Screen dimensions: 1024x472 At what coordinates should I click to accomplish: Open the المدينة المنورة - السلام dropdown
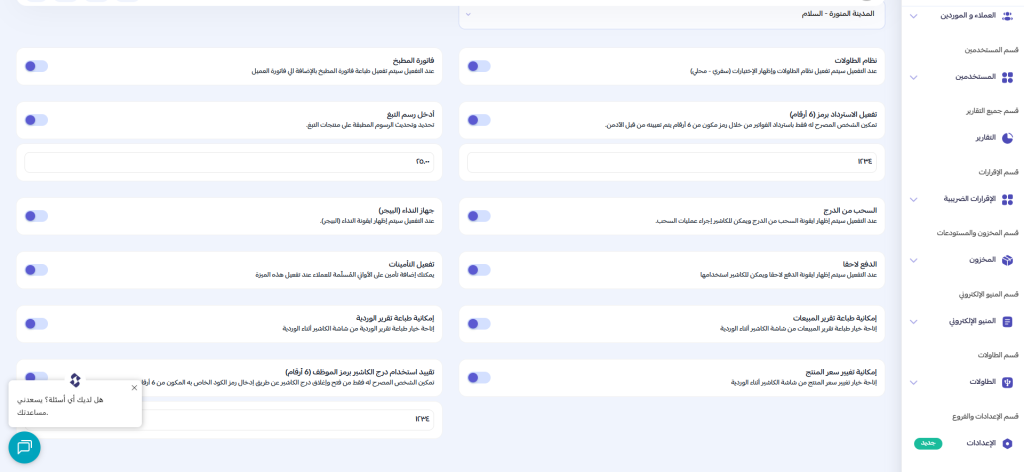(x=672, y=14)
